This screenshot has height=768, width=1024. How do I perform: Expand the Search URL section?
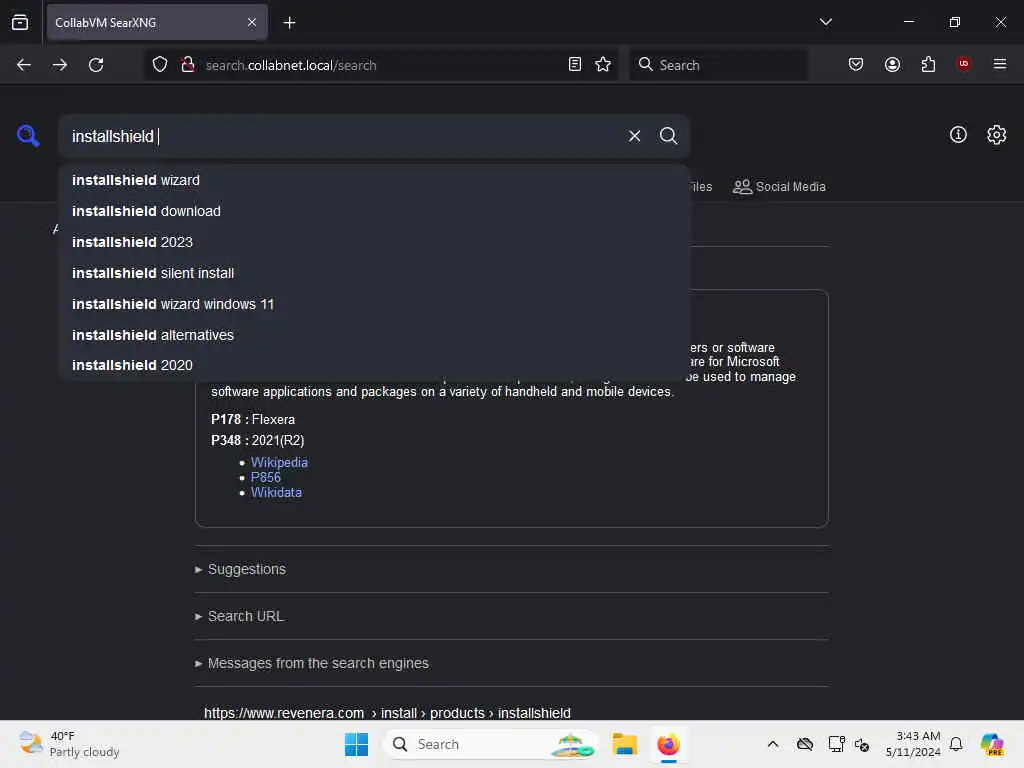point(239,616)
